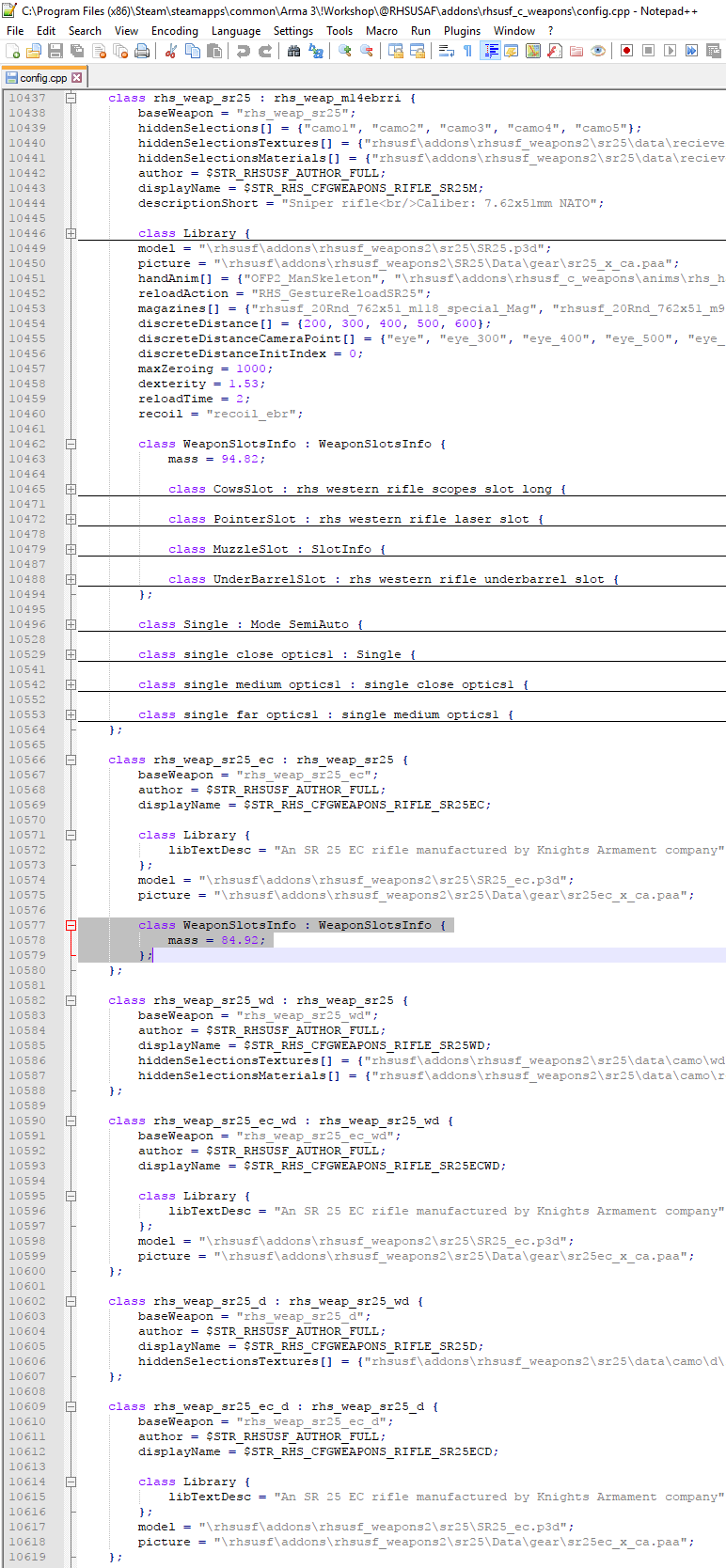Open the Plugins menu
Image resolution: width=726 pixels, height=1568 pixels.
point(462,31)
